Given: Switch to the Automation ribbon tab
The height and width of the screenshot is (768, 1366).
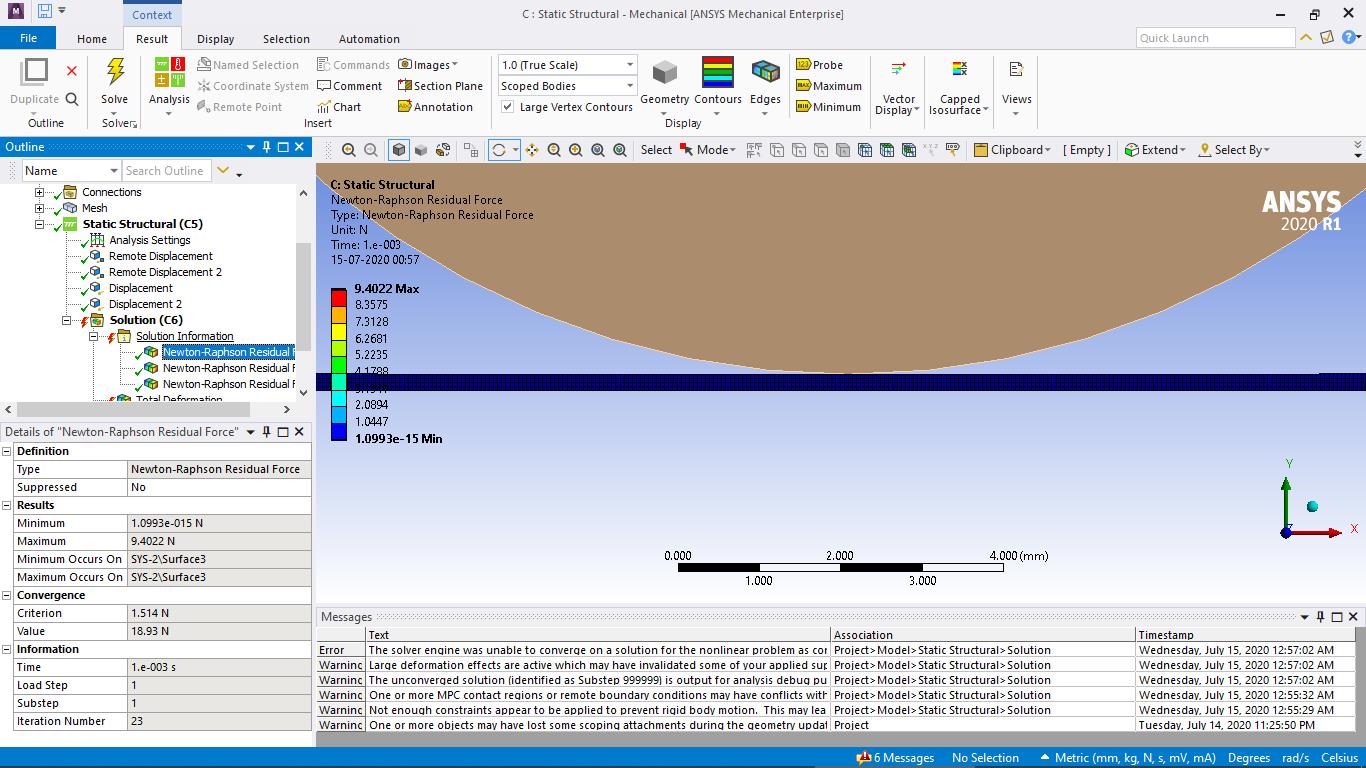Looking at the screenshot, I should click(369, 39).
